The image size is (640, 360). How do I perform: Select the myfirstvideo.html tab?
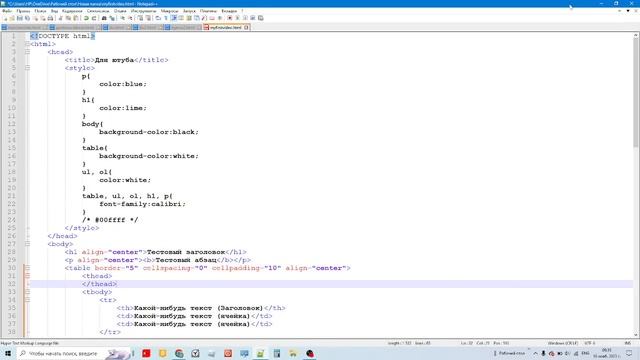226,27
